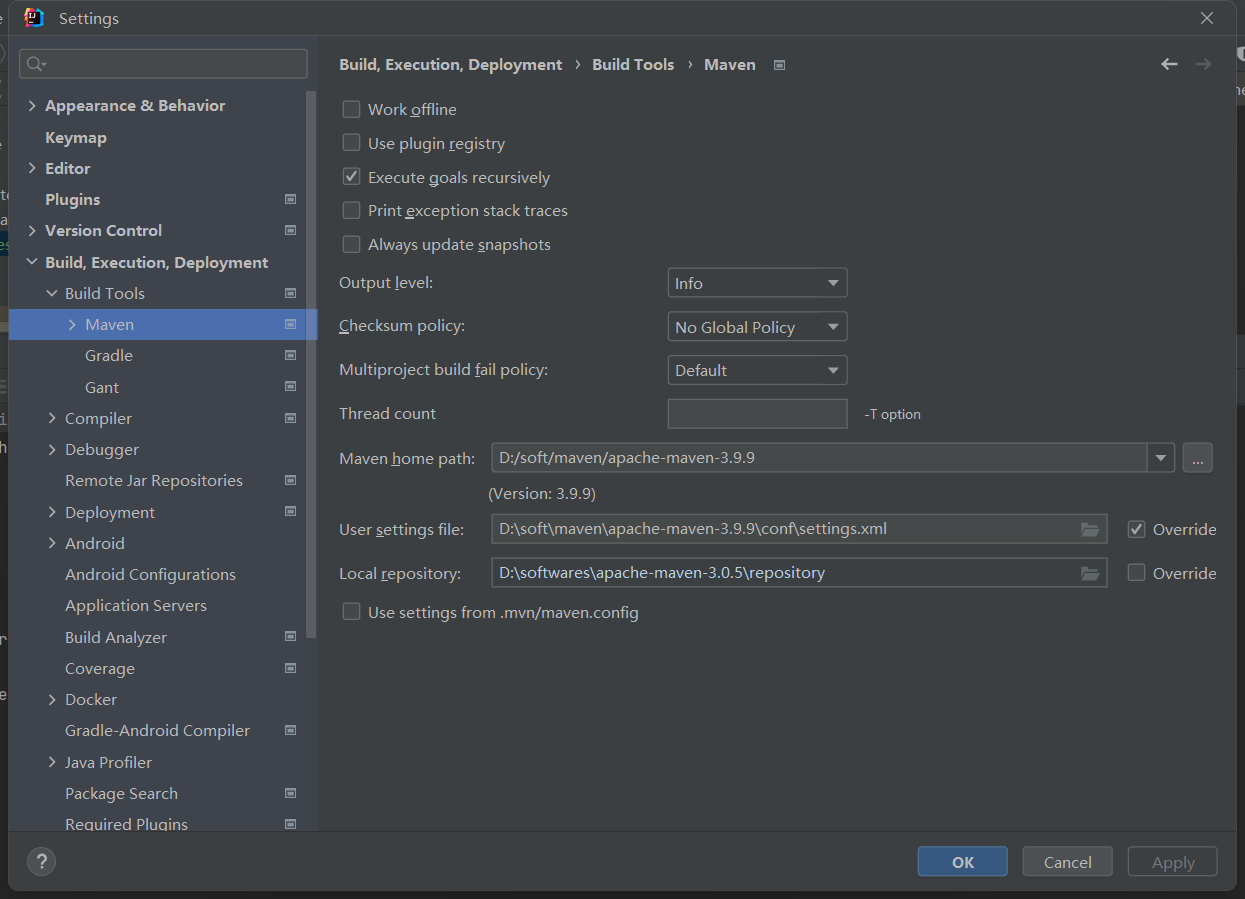The width and height of the screenshot is (1245, 899).
Task: Collapse the Build Tools node
Action: 52,293
